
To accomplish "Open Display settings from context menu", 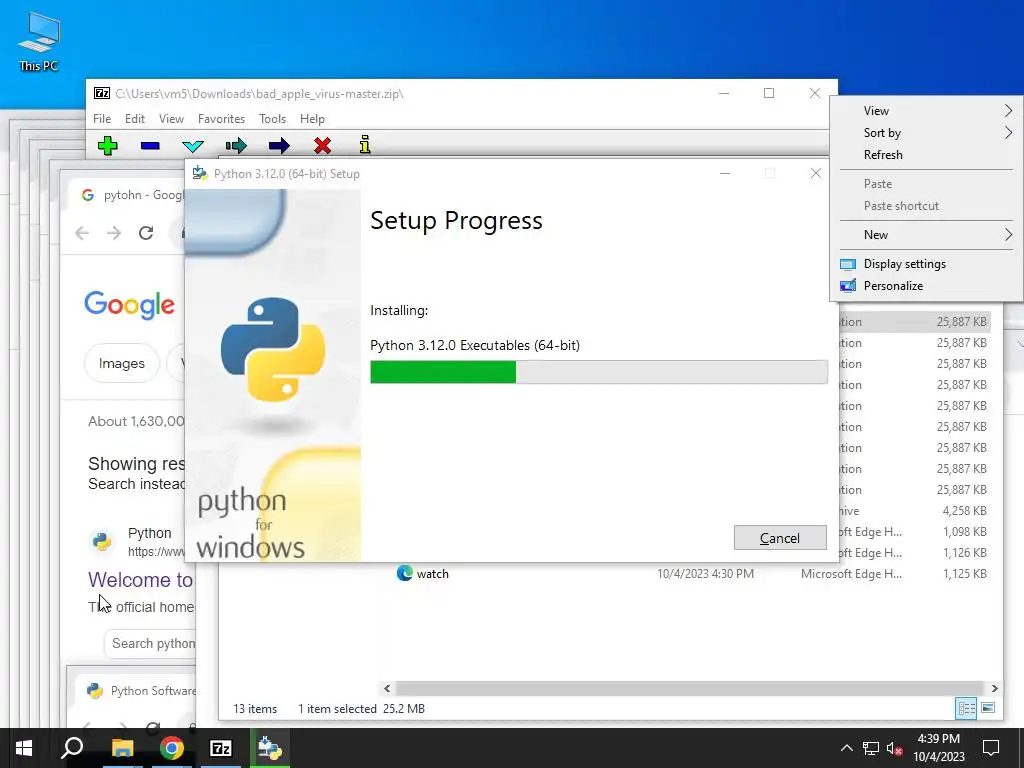I will point(927,264).
